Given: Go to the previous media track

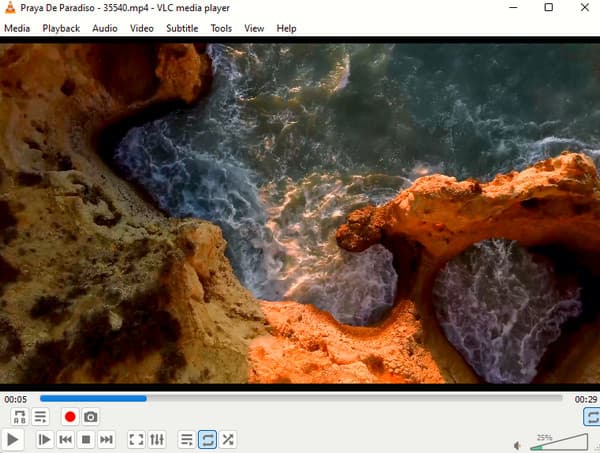Looking at the screenshot, I should (x=65, y=440).
